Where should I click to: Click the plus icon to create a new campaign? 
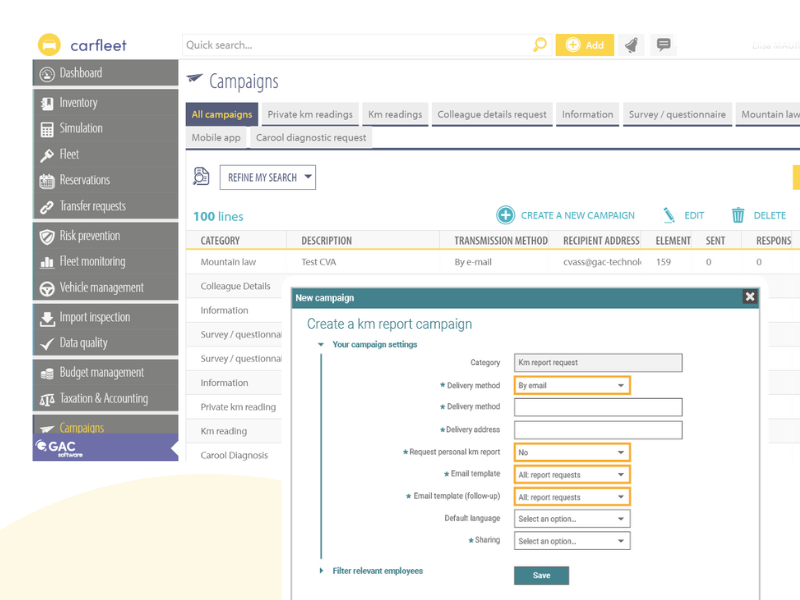(x=506, y=215)
